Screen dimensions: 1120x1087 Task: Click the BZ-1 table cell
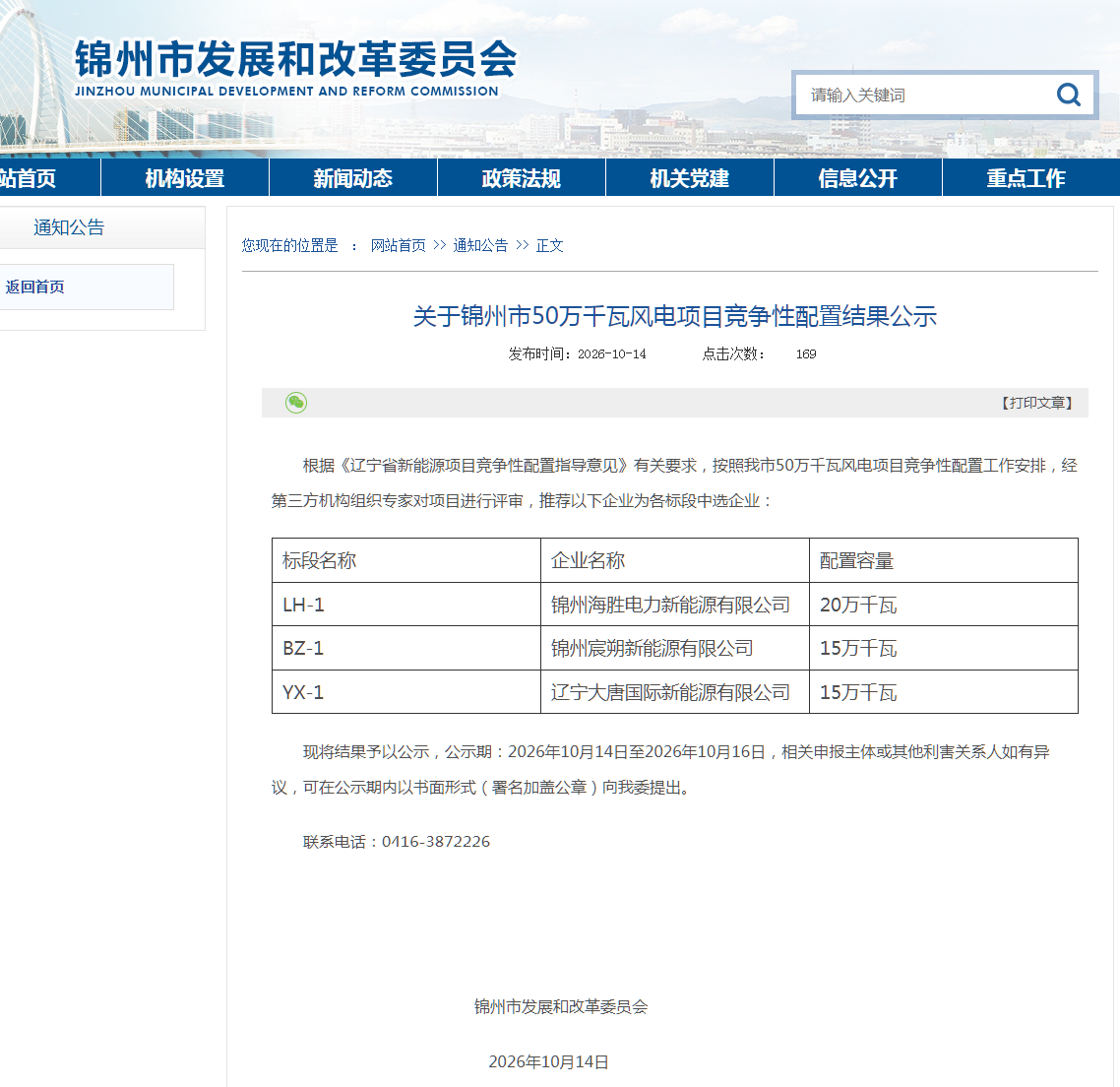[406, 648]
